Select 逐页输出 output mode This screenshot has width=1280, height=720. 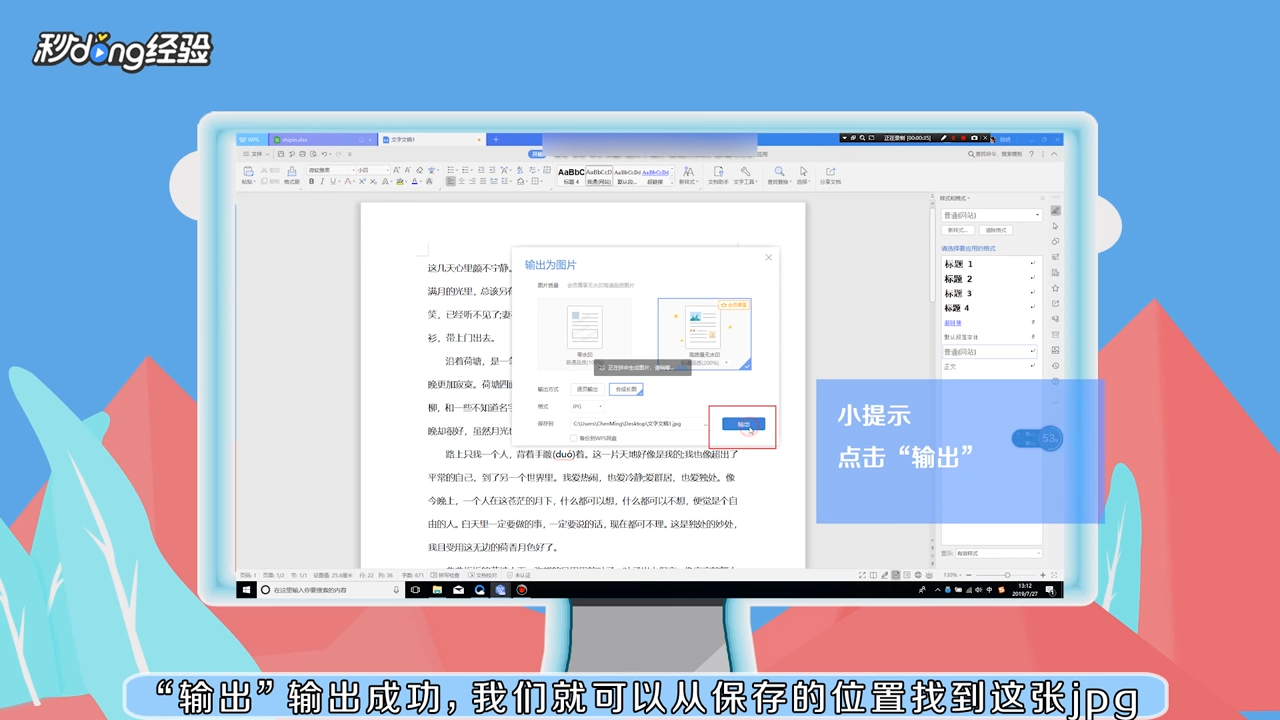587,389
